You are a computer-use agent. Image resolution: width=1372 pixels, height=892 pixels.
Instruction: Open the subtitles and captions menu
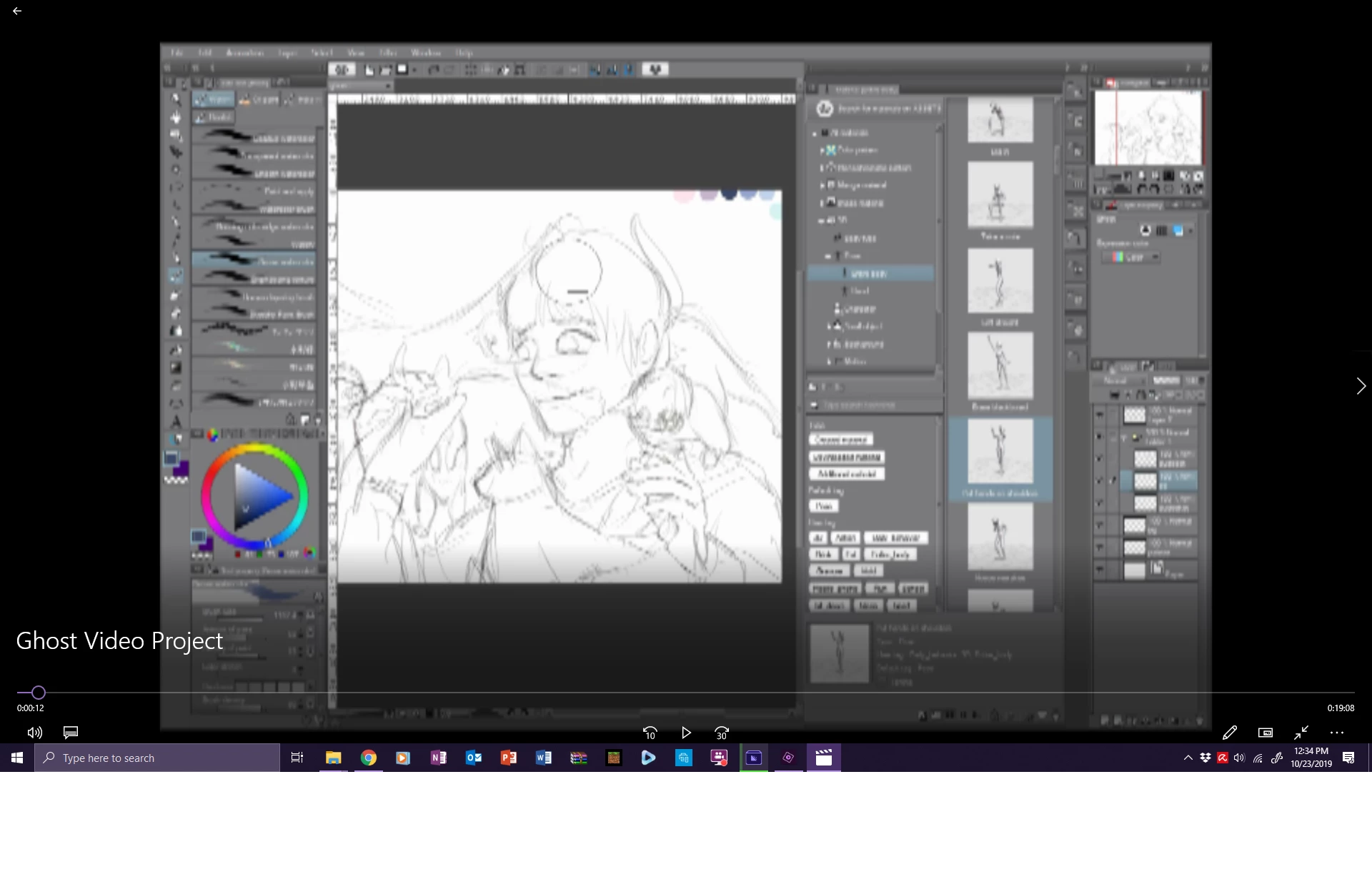71,733
